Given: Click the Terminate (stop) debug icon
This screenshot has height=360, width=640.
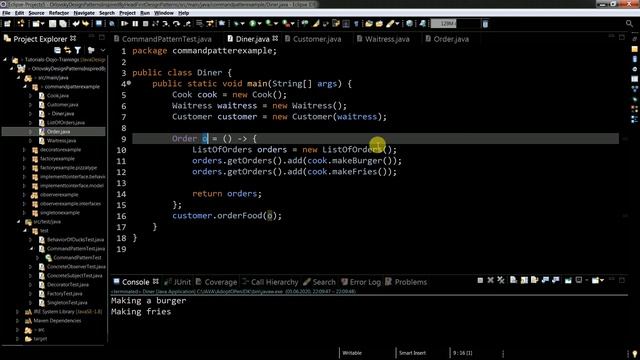Looking at the screenshot, I should [x=145, y=24].
